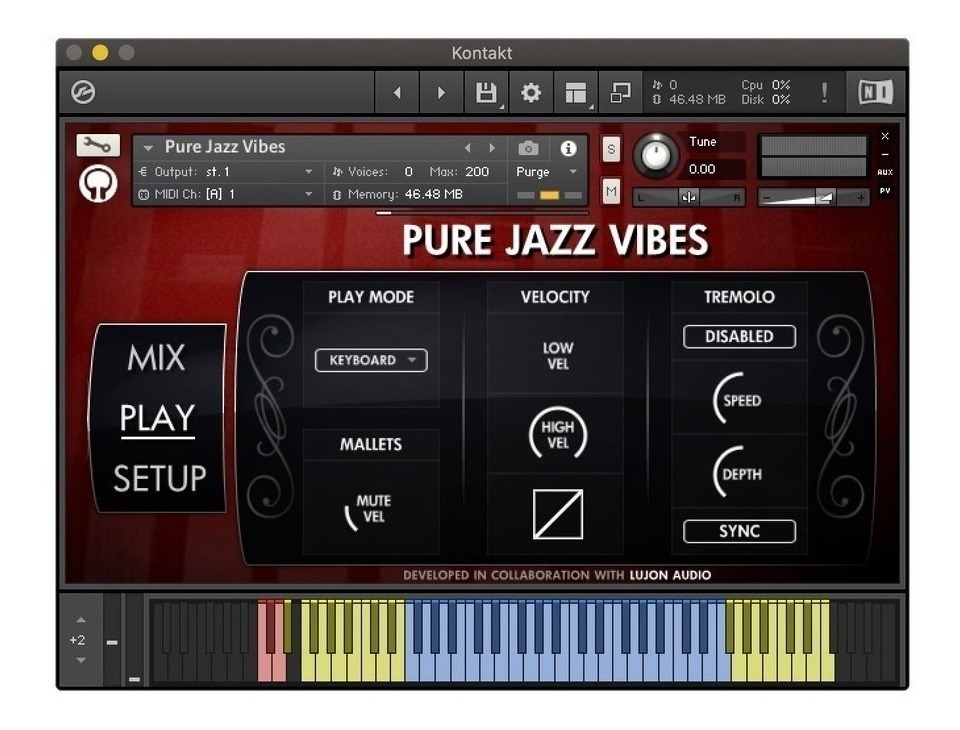960x730 pixels.
Task: Click the minimize view windows icon
Action: pyautogui.click(x=620, y=93)
